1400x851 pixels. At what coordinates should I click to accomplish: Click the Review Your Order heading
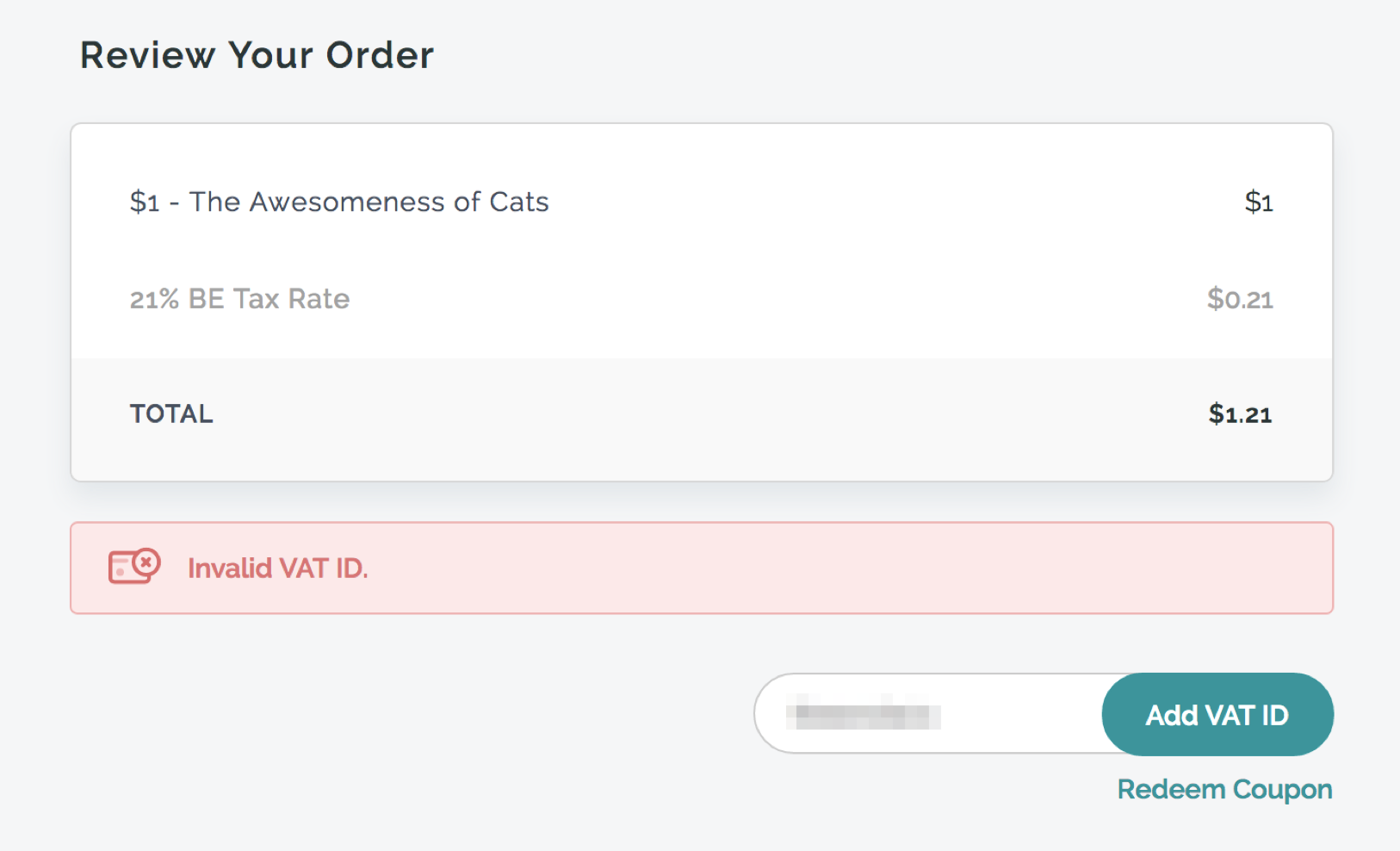click(257, 55)
